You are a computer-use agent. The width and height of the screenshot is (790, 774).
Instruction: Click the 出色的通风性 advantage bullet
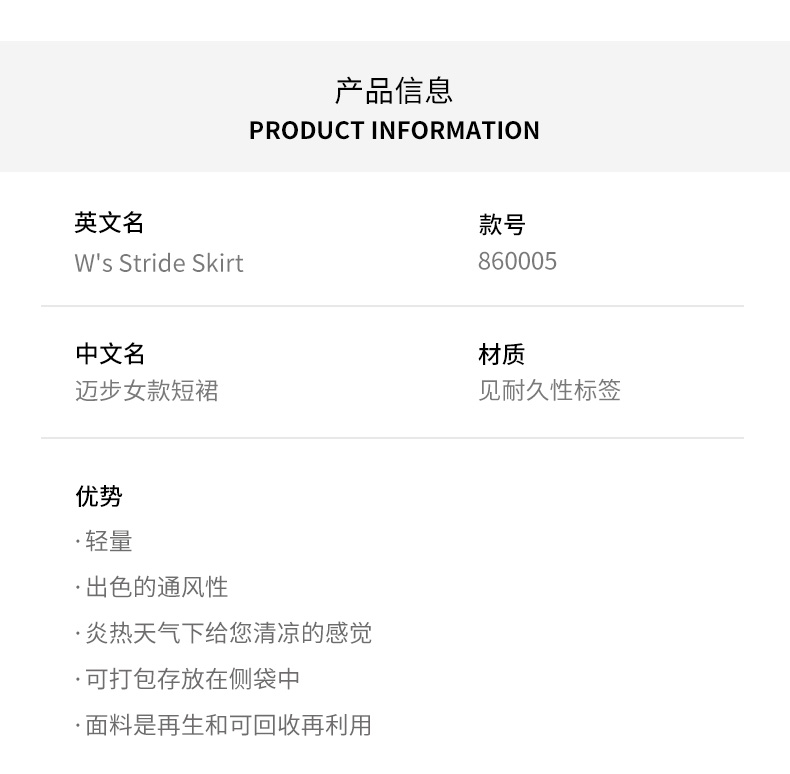point(156,588)
